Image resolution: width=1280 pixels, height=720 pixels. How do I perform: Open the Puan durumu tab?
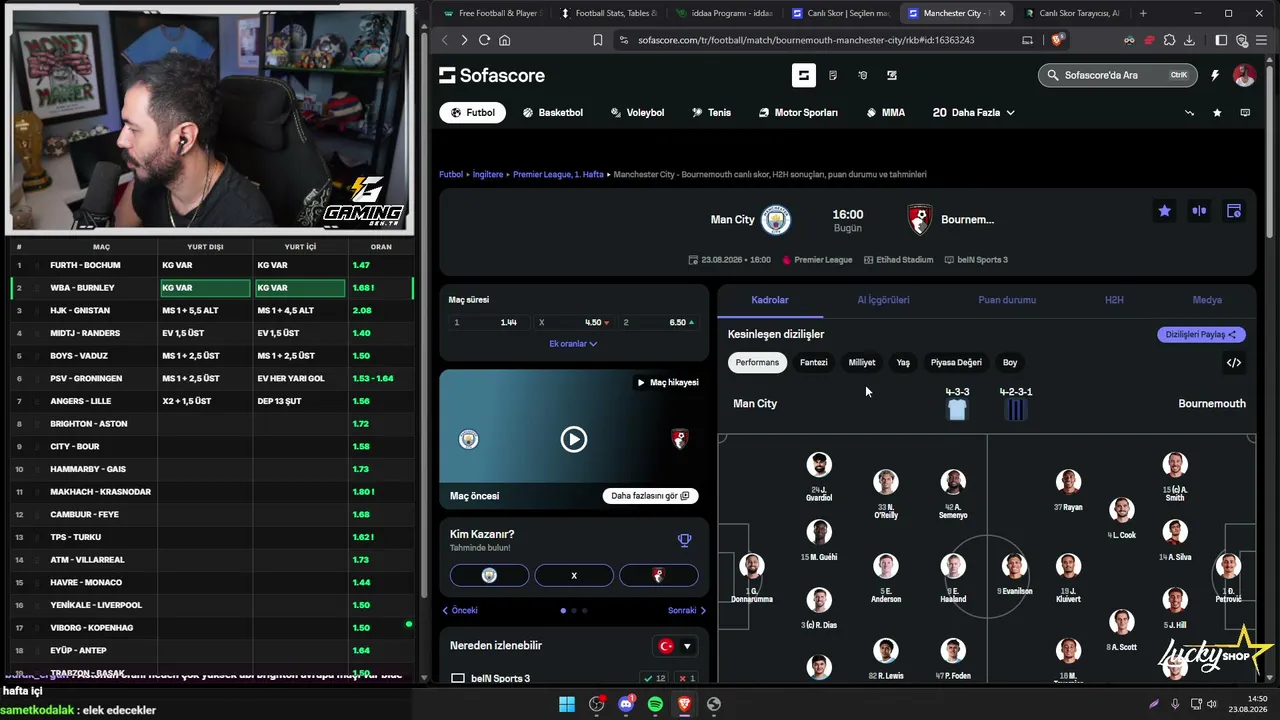point(1007,300)
